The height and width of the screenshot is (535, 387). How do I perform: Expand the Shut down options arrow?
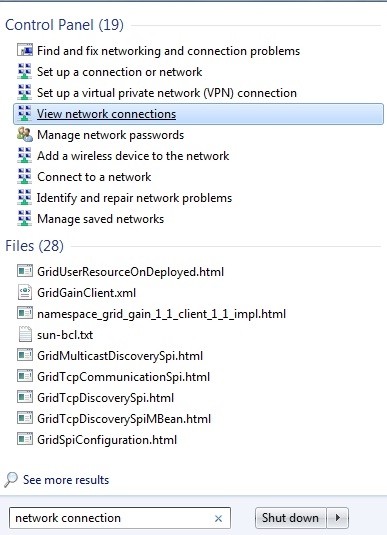click(x=338, y=518)
